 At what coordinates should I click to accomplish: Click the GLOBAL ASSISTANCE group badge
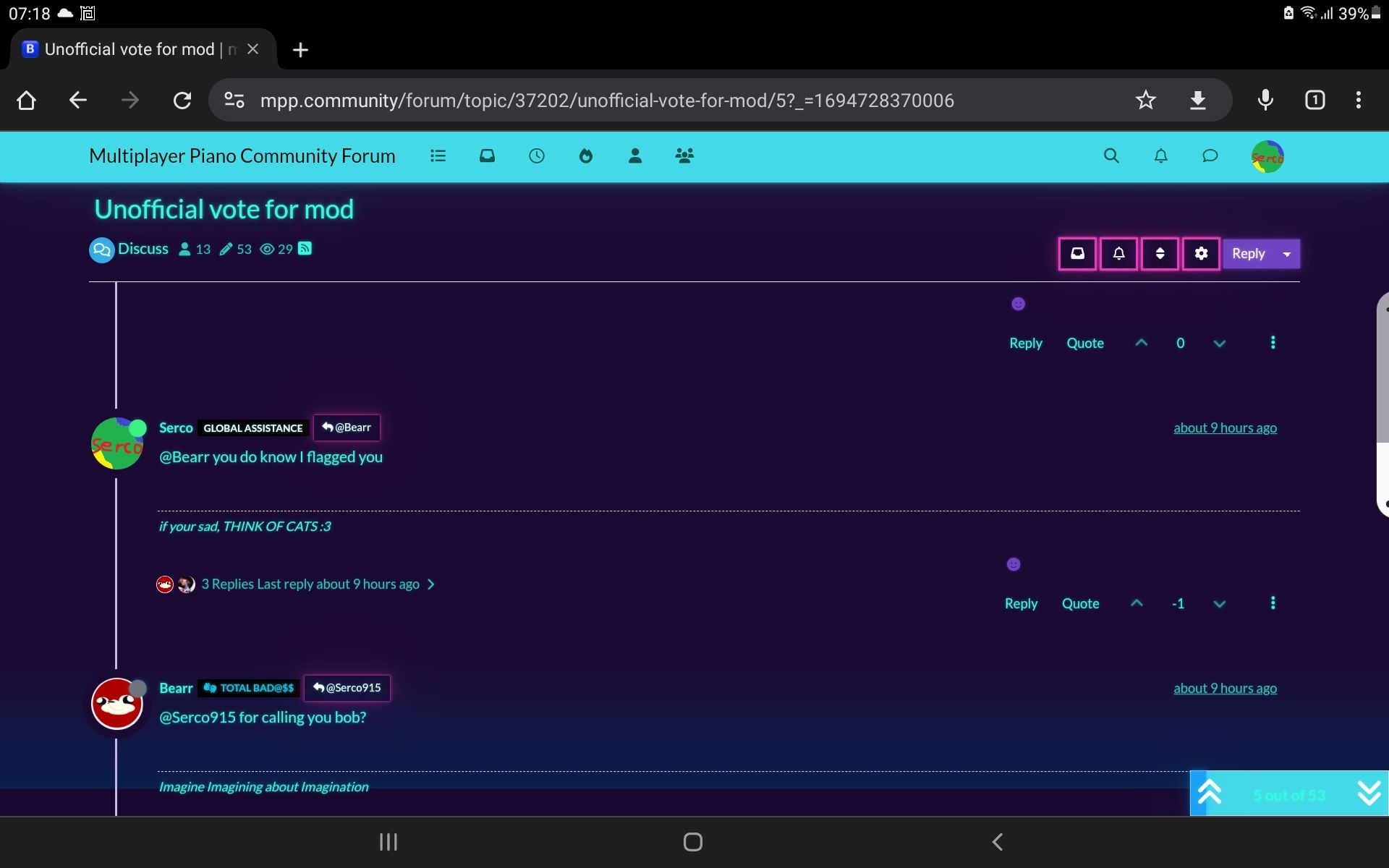pos(252,428)
